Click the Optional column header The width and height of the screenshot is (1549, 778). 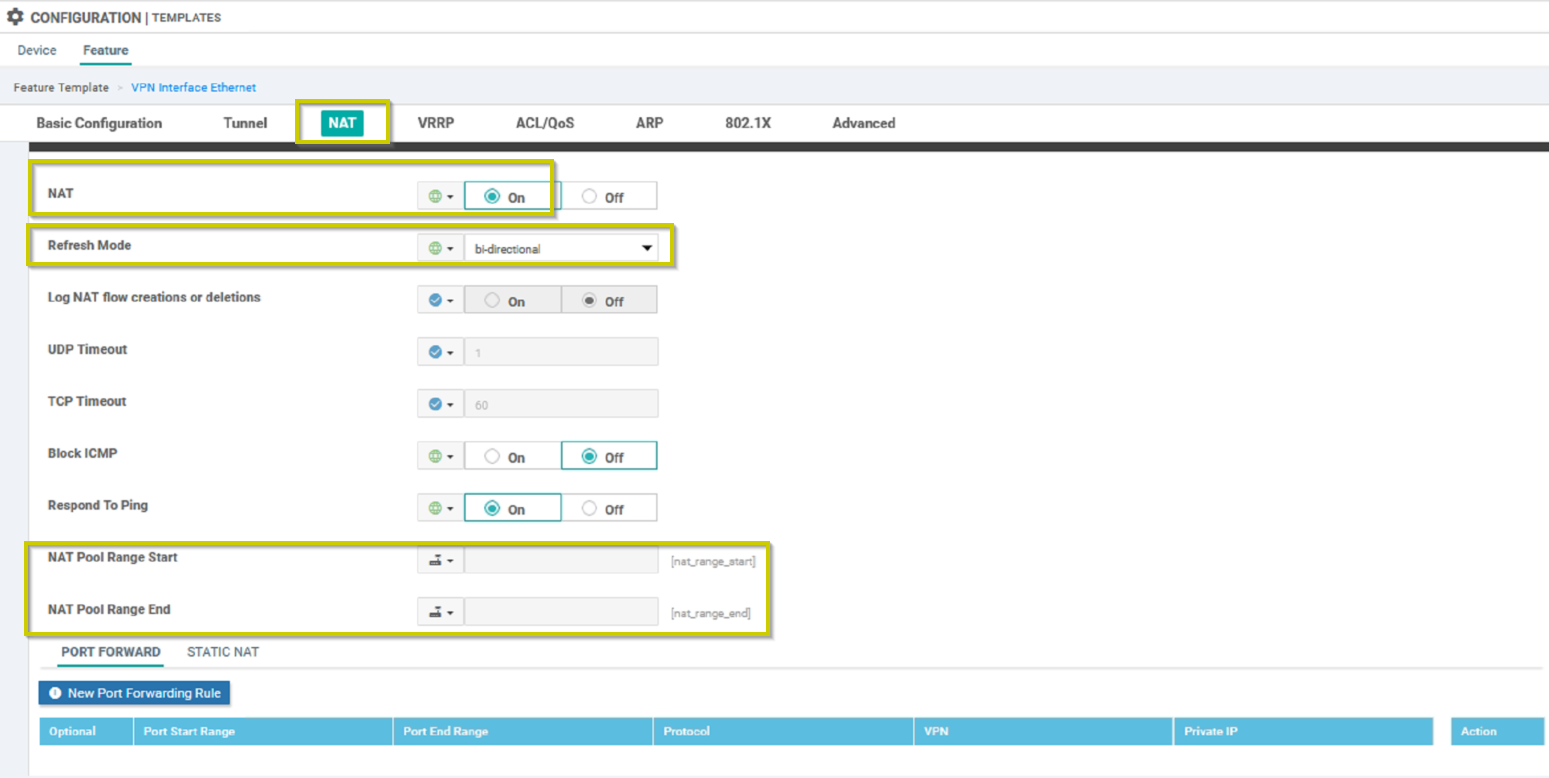(86, 731)
